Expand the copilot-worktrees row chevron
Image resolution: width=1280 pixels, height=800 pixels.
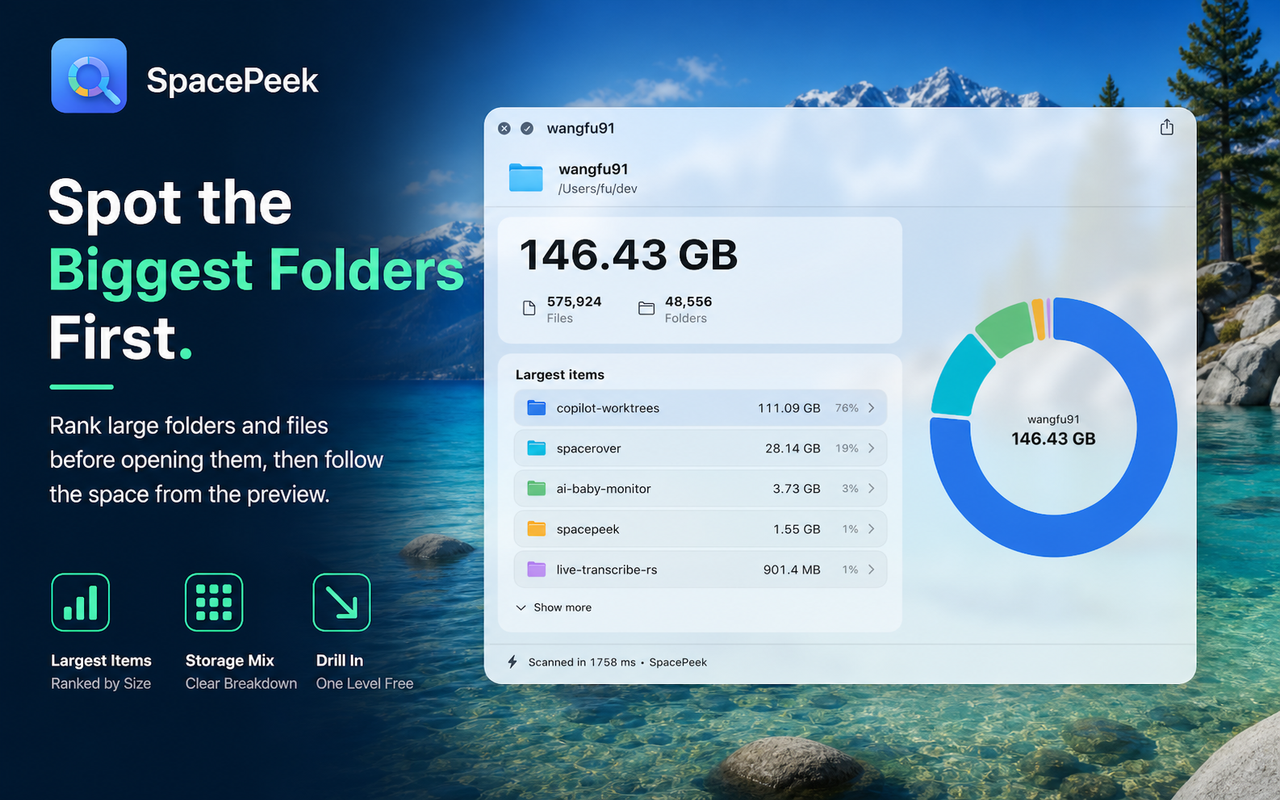click(871, 408)
